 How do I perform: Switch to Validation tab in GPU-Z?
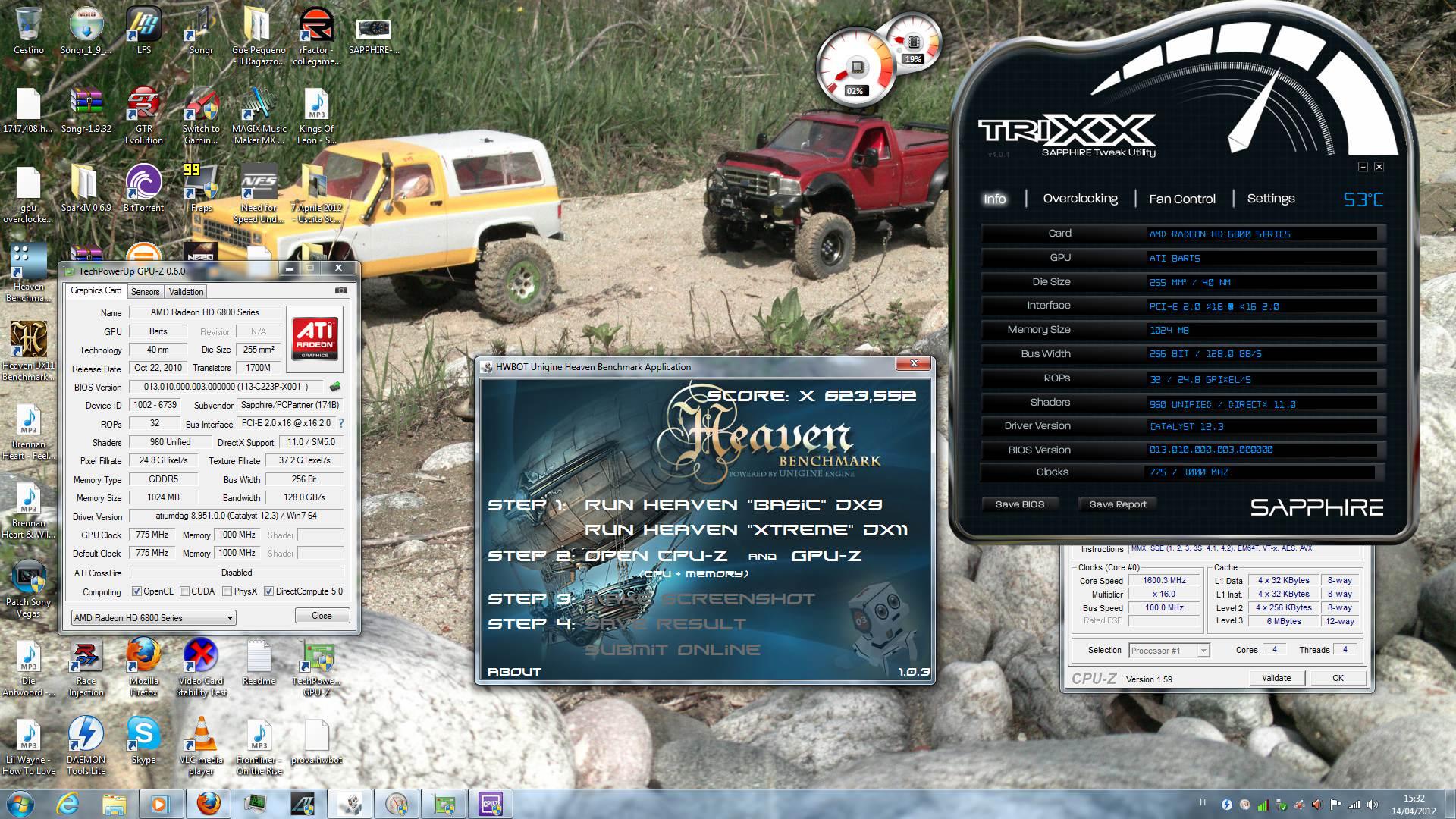(x=186, y=292)
